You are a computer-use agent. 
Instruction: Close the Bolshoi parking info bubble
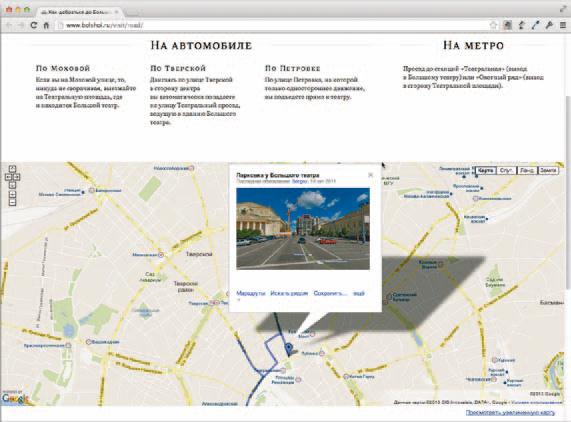(x=371, y=175)
